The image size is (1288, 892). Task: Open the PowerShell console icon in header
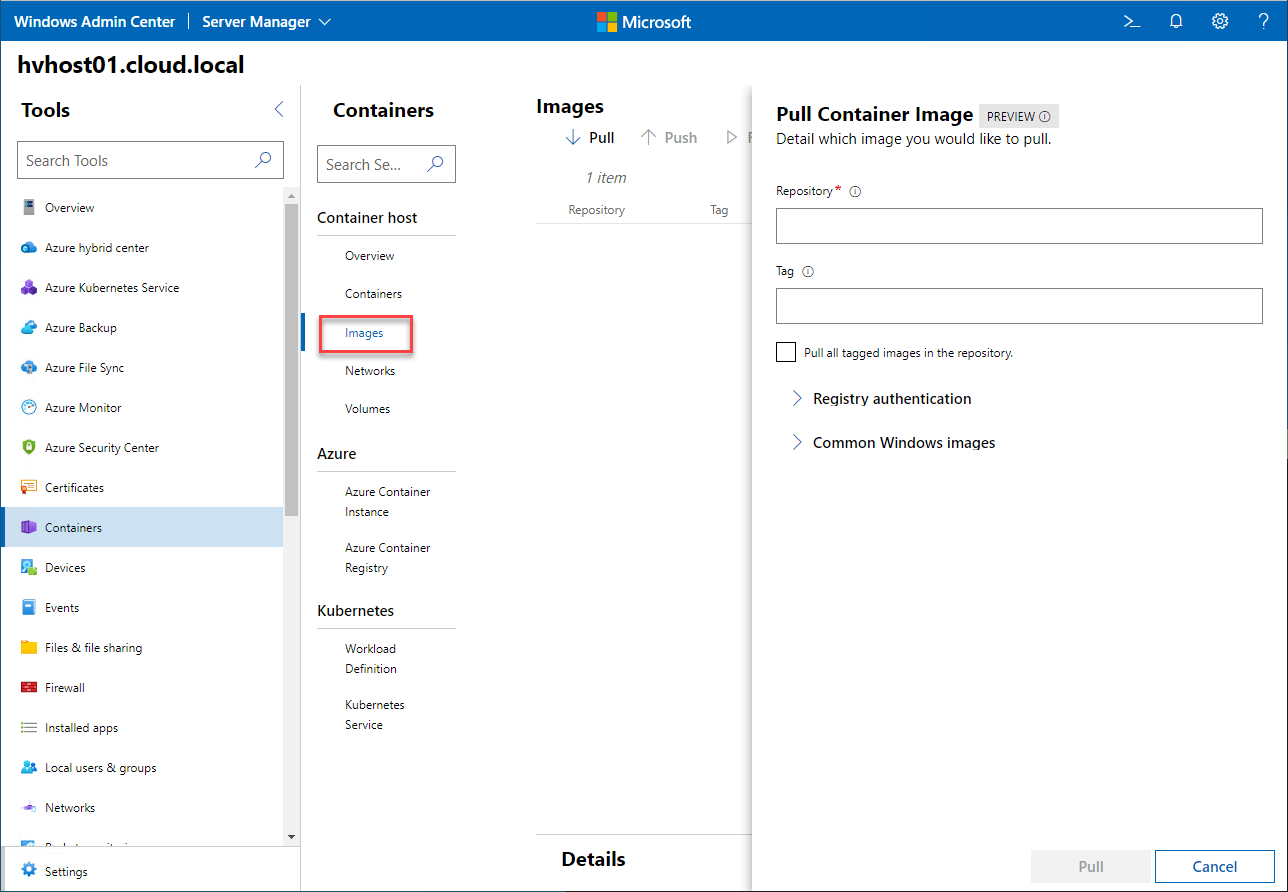pyautogui.click(x=1132, y=21)
